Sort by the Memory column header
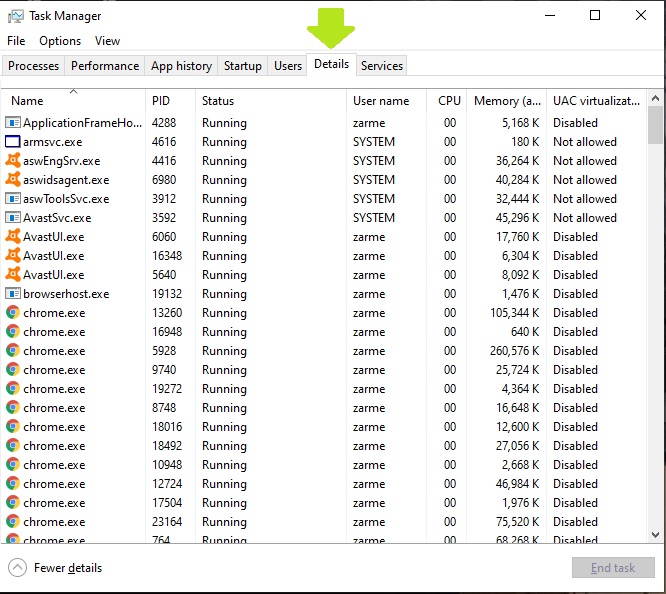The width and height of the screenshot is (666, 594). (507, 101)
